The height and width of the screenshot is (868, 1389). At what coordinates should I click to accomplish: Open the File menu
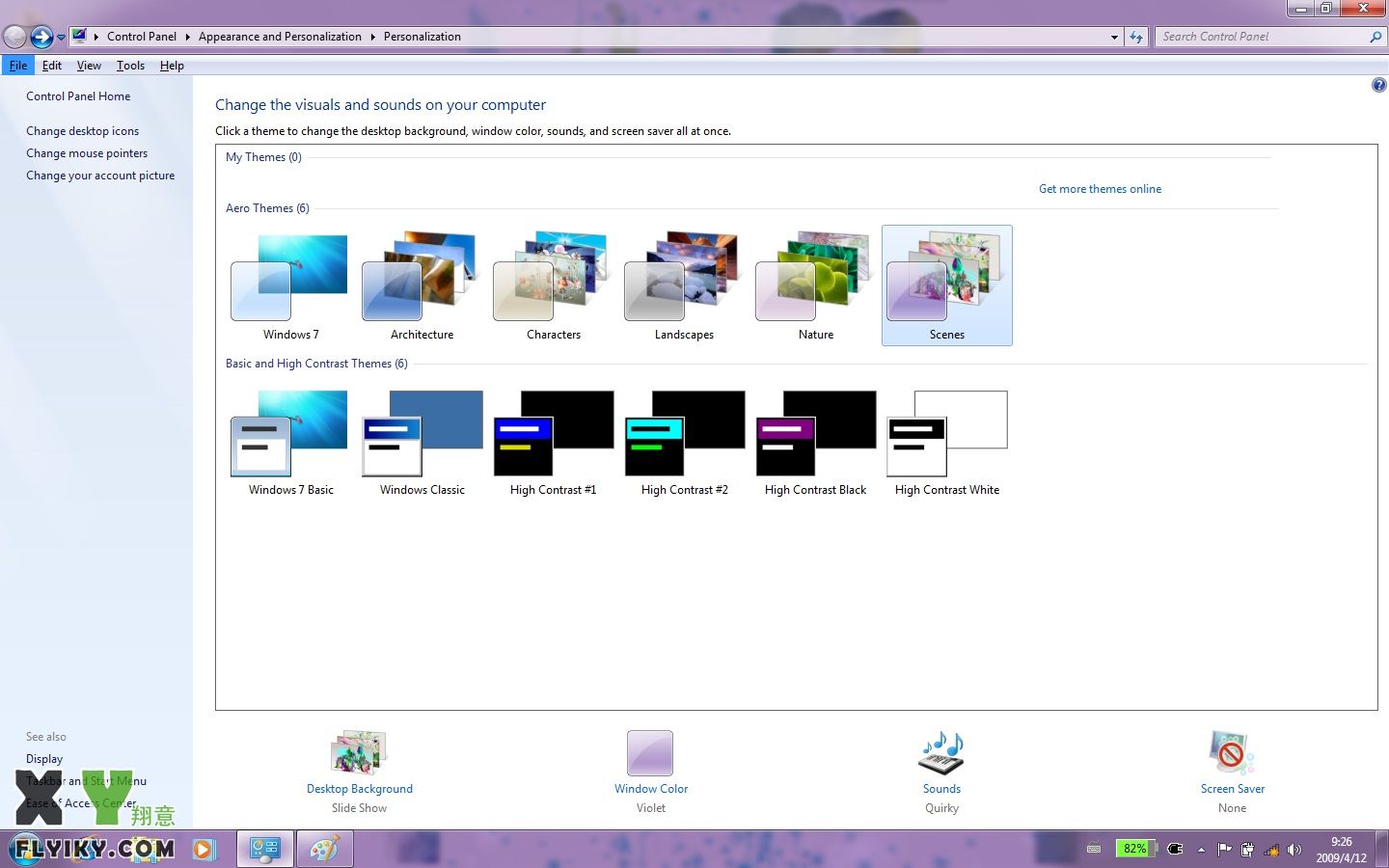pyautogui.click(x=18, y=66)
